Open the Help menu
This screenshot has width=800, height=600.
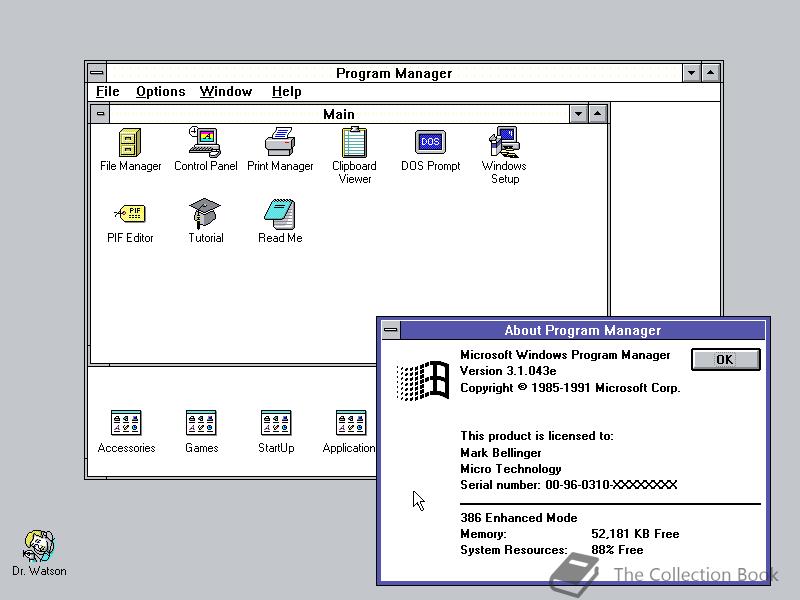click(x=286, y=91)
